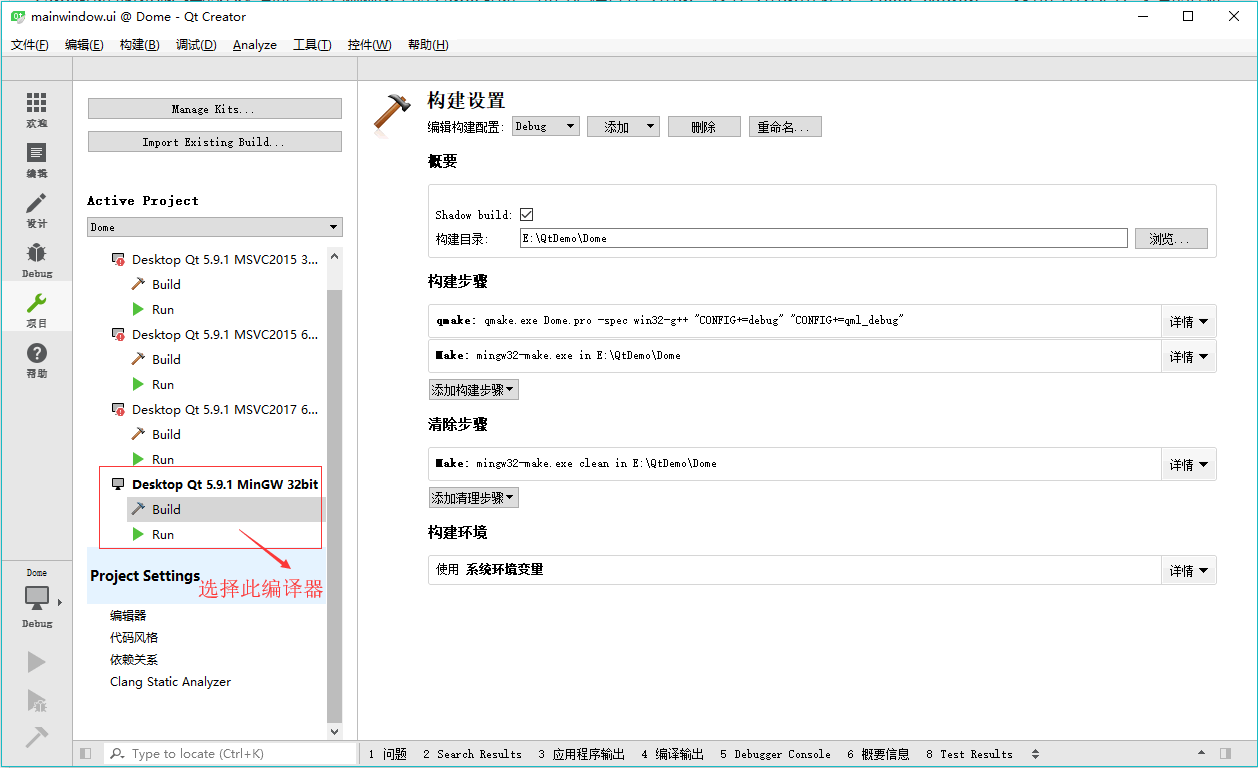
Task: Switch to Debug mode in the sidebar
Action: 37,260
